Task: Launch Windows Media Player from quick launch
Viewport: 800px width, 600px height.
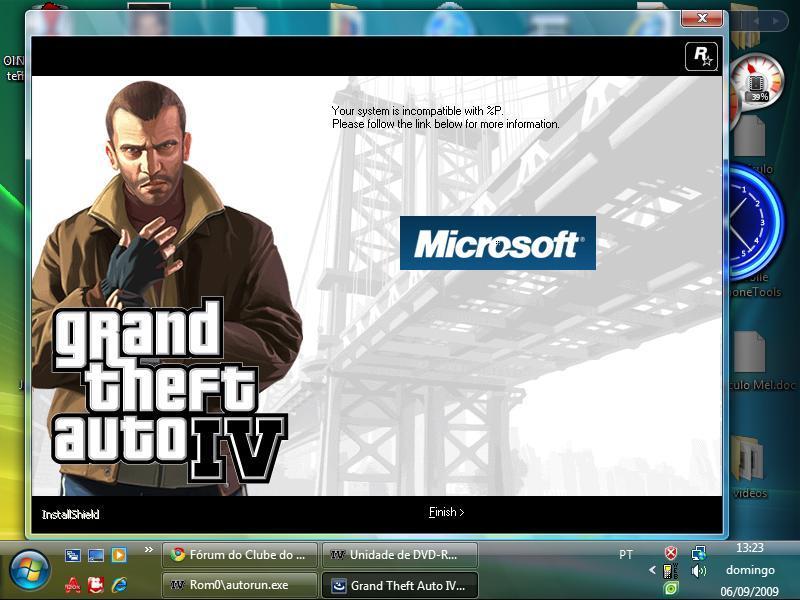Action: pos(119,555)
